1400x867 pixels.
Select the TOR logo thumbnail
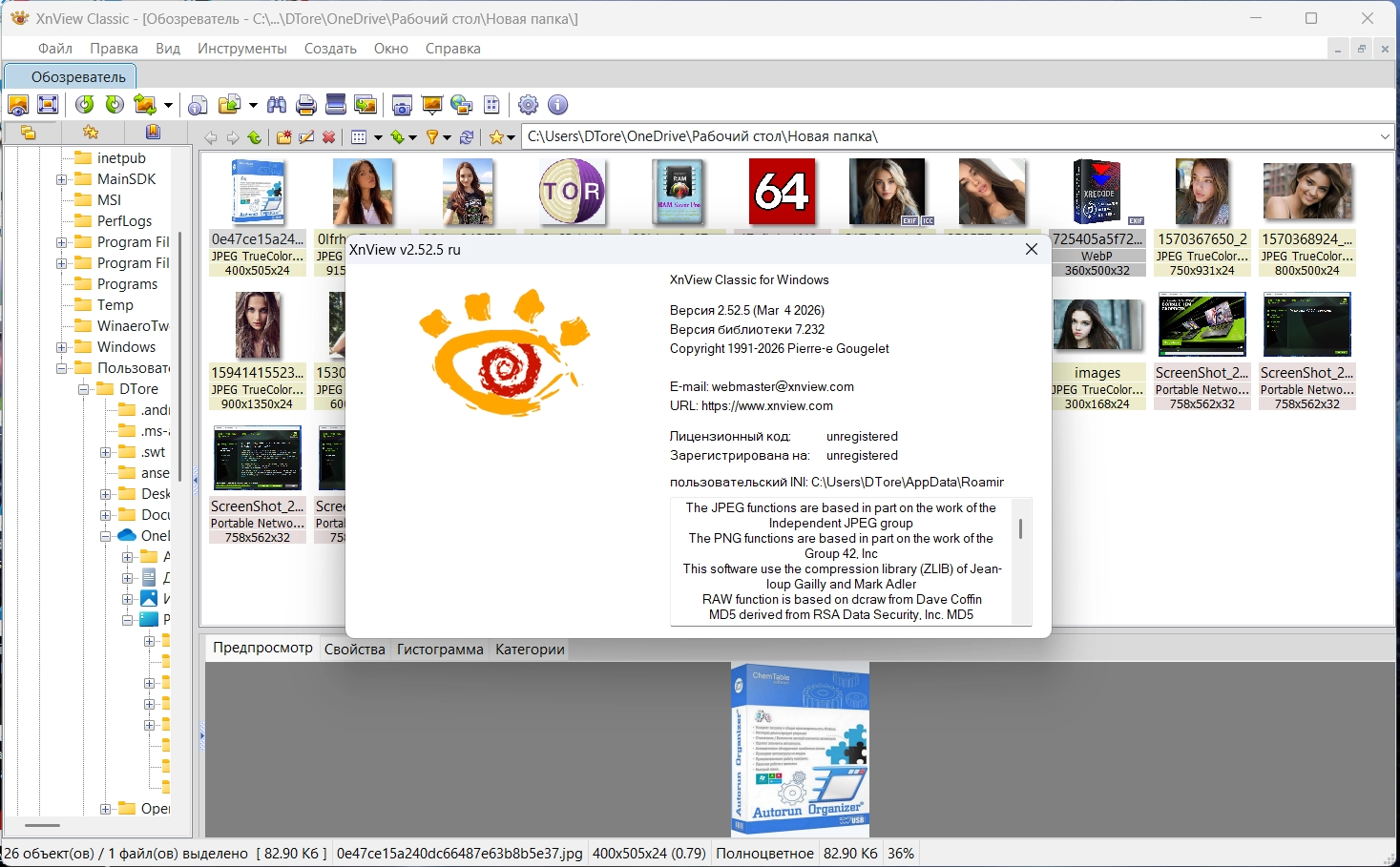(572, 192)
